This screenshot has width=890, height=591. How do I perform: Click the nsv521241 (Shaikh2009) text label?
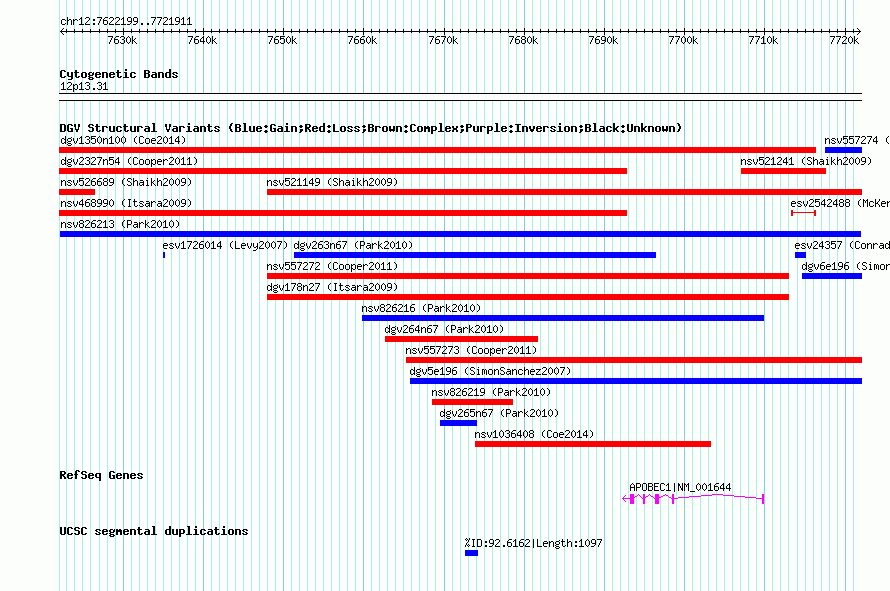tap(806, 161)
